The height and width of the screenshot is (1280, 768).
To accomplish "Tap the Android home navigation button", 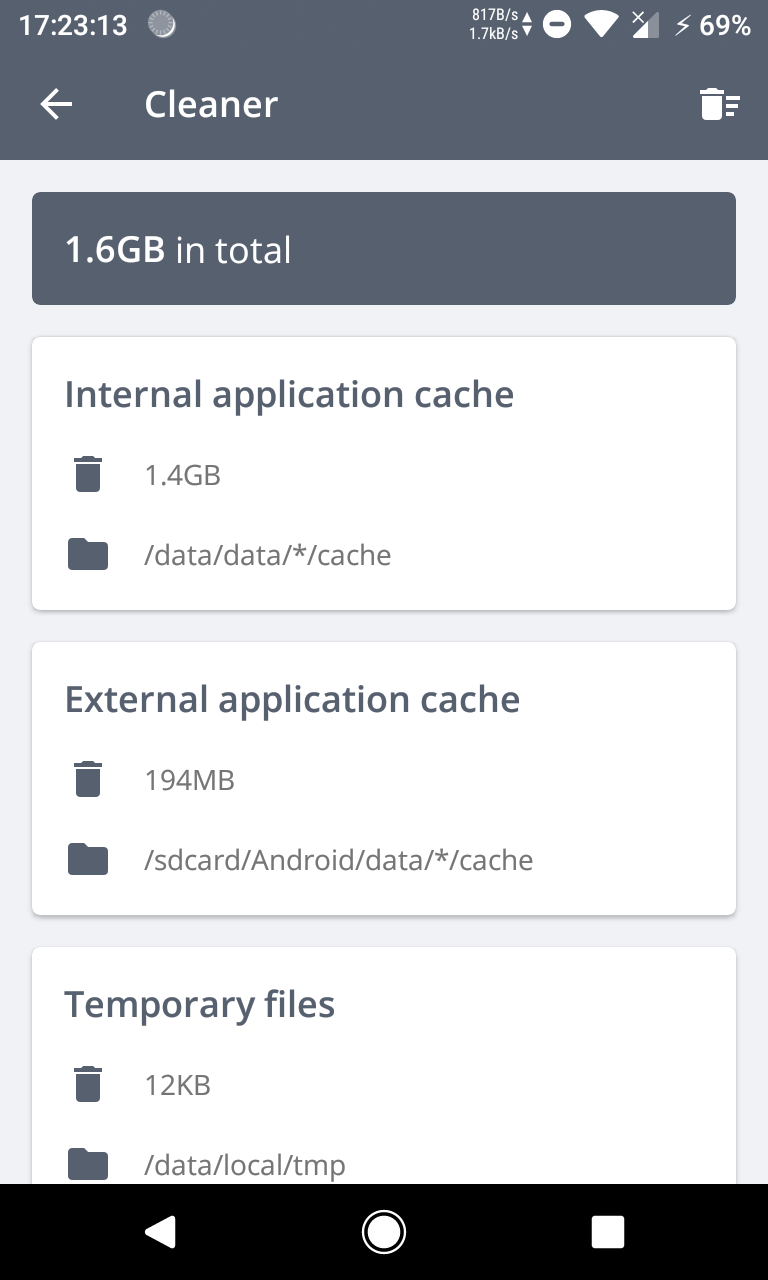I will pos(384,1232).
